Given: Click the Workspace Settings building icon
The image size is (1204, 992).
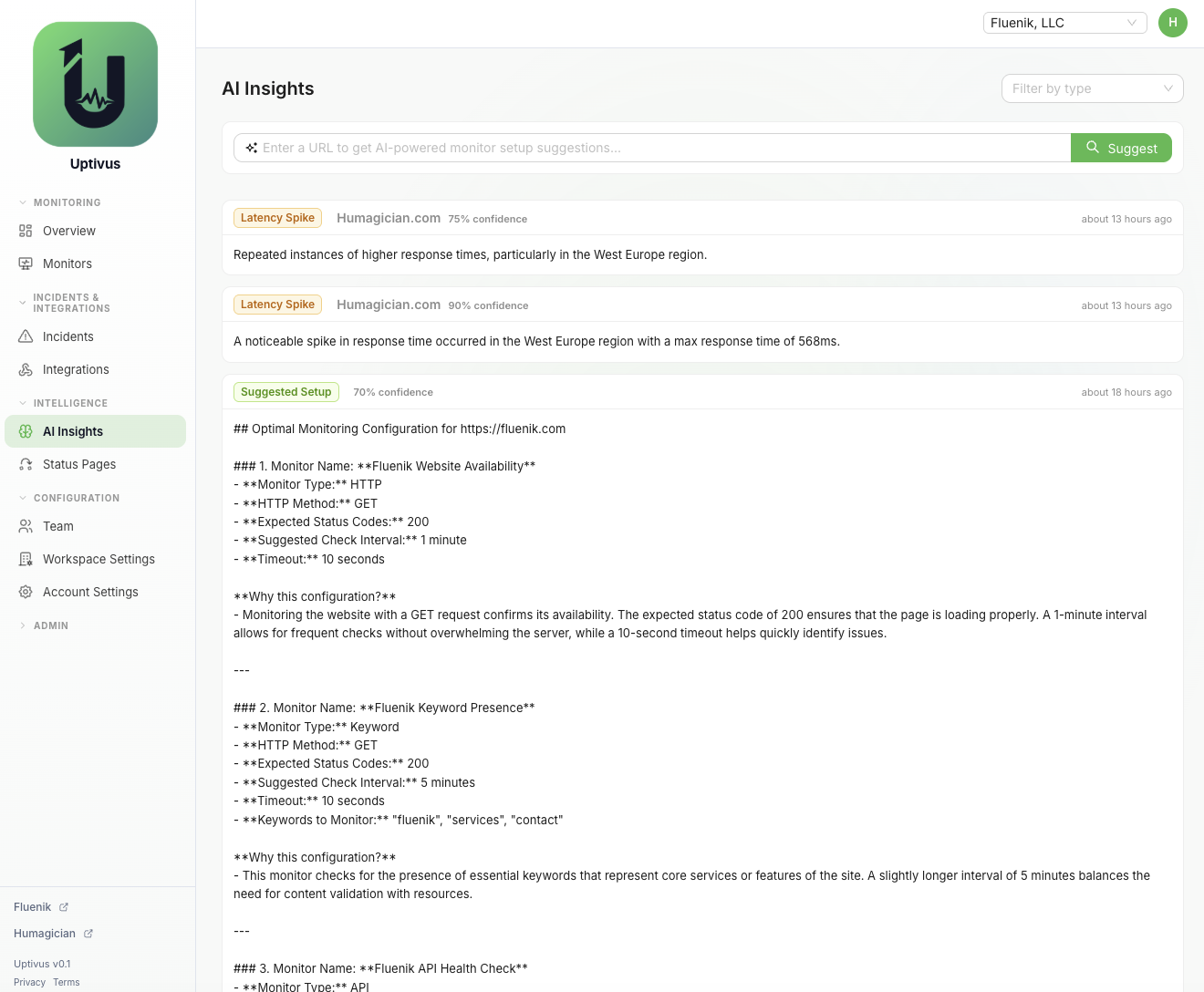Looking at the screenshot, I should point(26,559).
